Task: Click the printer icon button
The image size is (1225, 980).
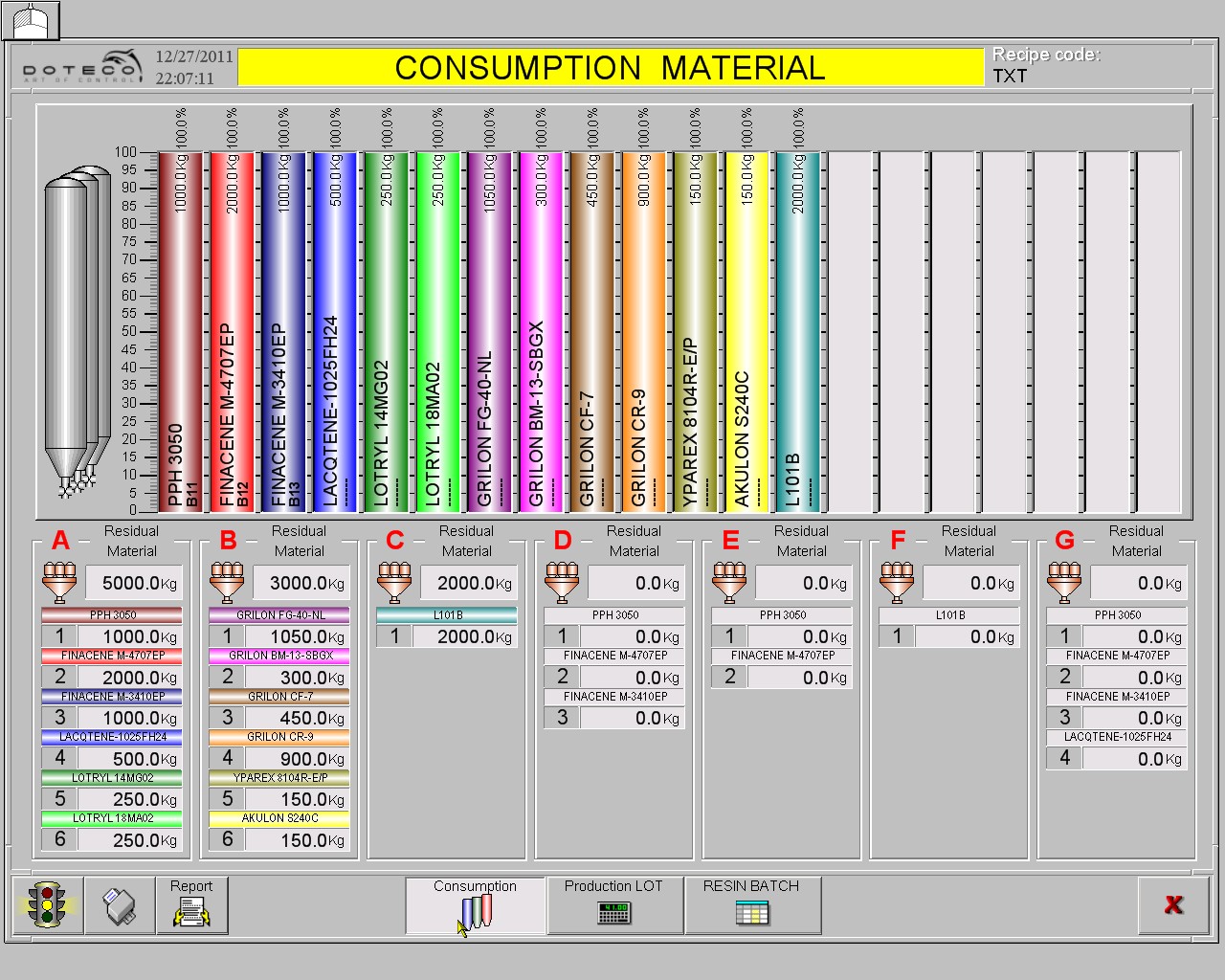Action: 120,905
